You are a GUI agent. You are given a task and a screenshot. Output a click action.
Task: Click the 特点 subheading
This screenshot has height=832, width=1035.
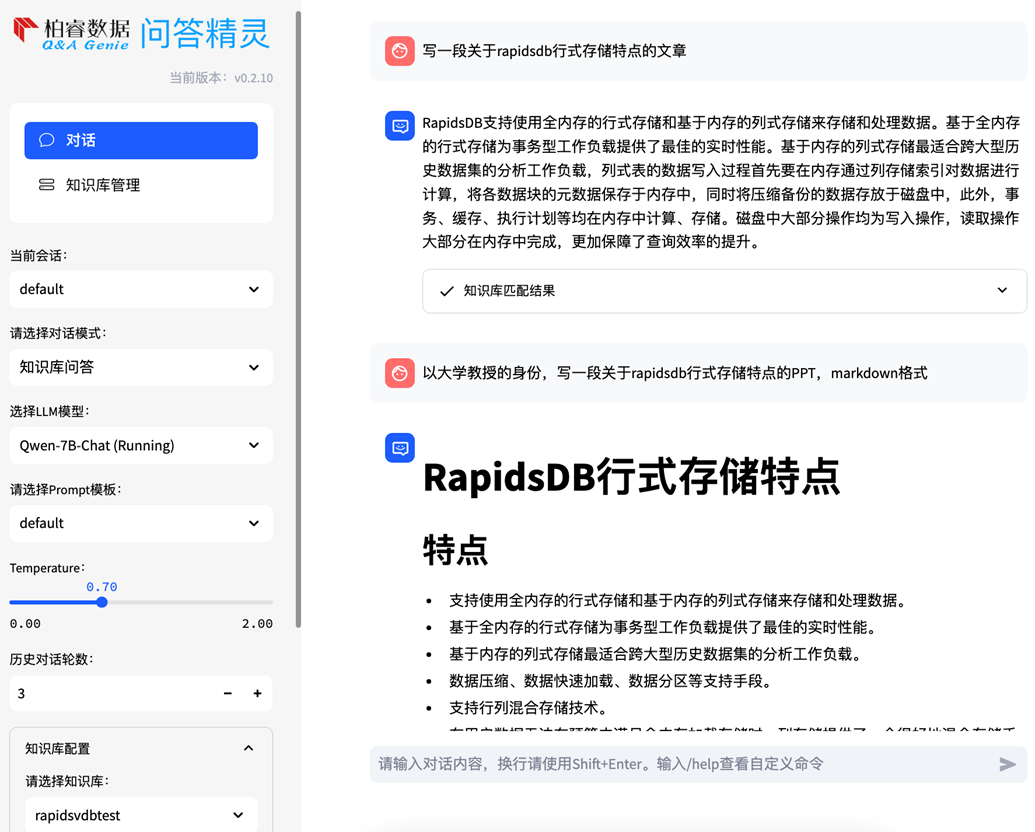coord(455,550)
